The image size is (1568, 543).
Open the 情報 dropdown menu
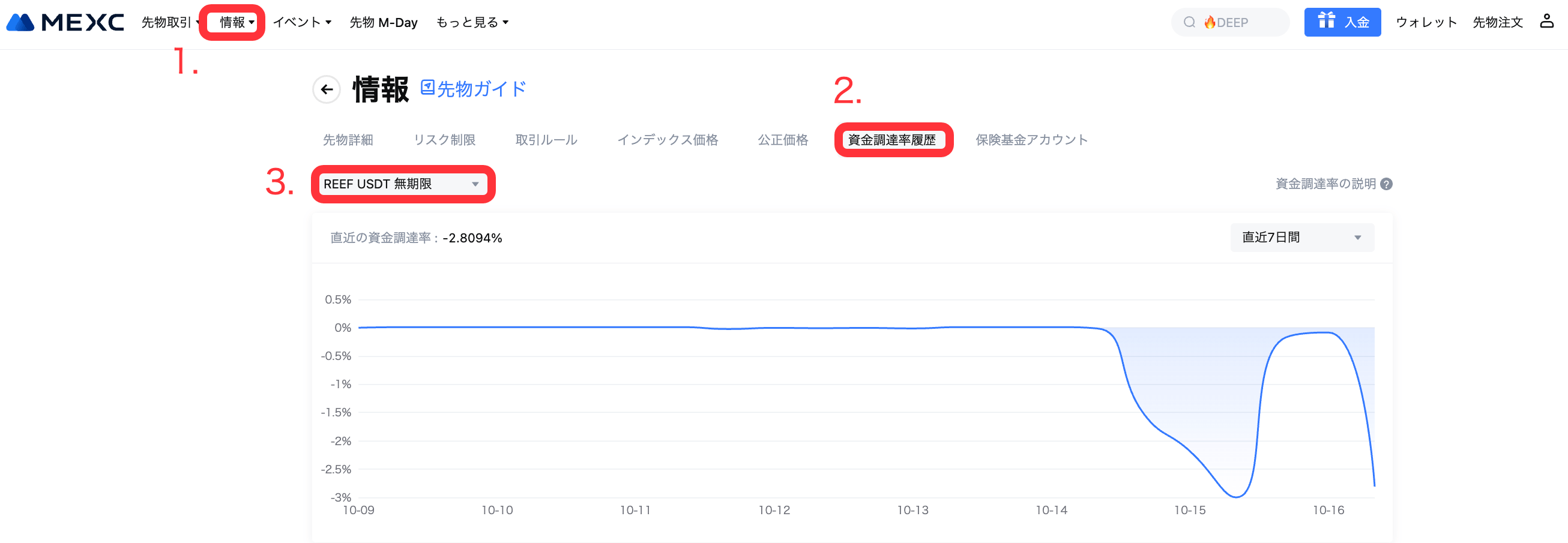pyautogui.click(x=236, y=22)
